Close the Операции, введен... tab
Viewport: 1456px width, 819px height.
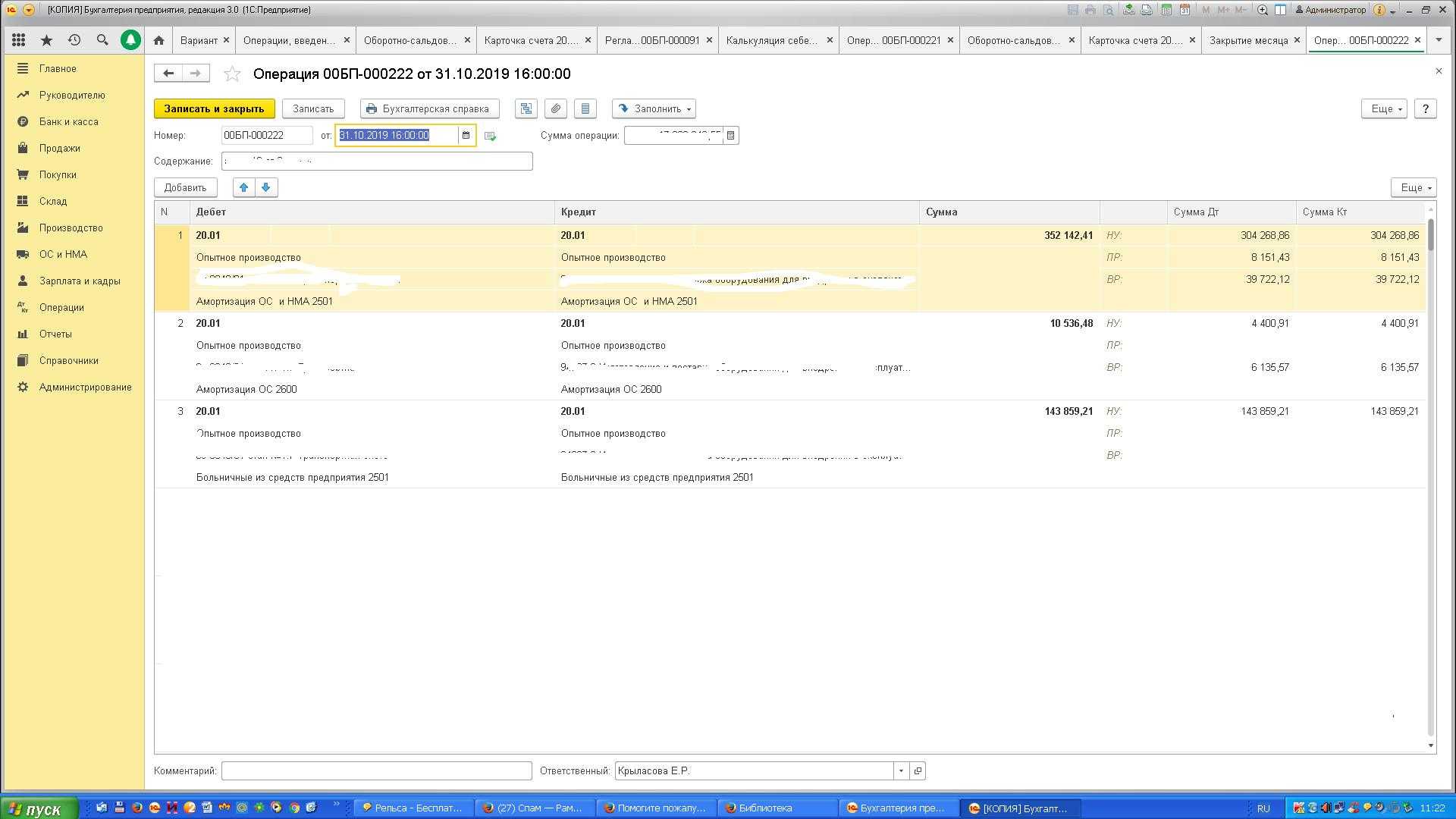(x=347, y=40)
